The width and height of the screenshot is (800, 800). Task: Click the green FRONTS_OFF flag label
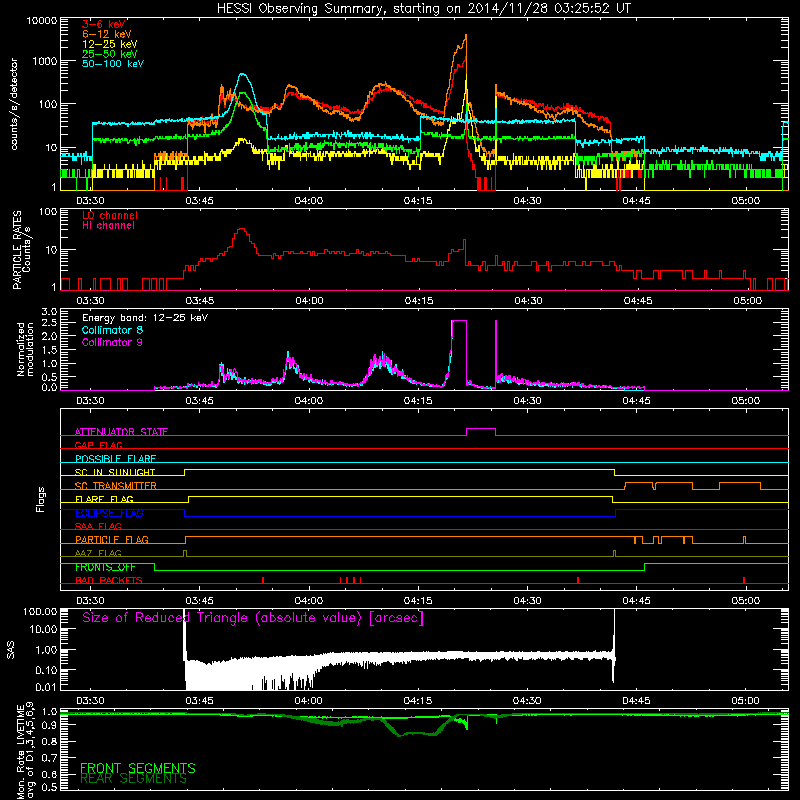(x=105, y=567)
